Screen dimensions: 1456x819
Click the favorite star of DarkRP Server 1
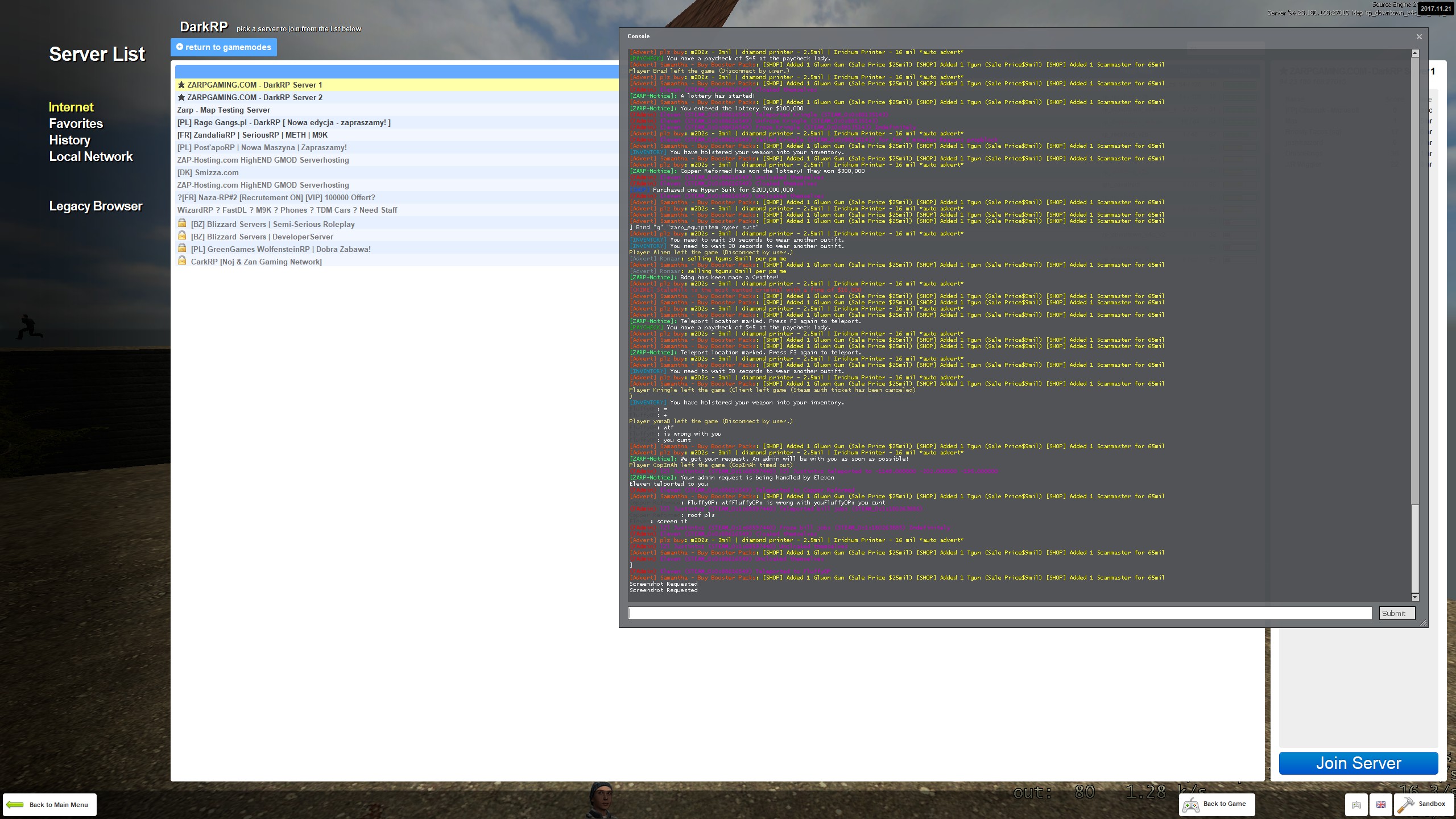pos(181,85)
